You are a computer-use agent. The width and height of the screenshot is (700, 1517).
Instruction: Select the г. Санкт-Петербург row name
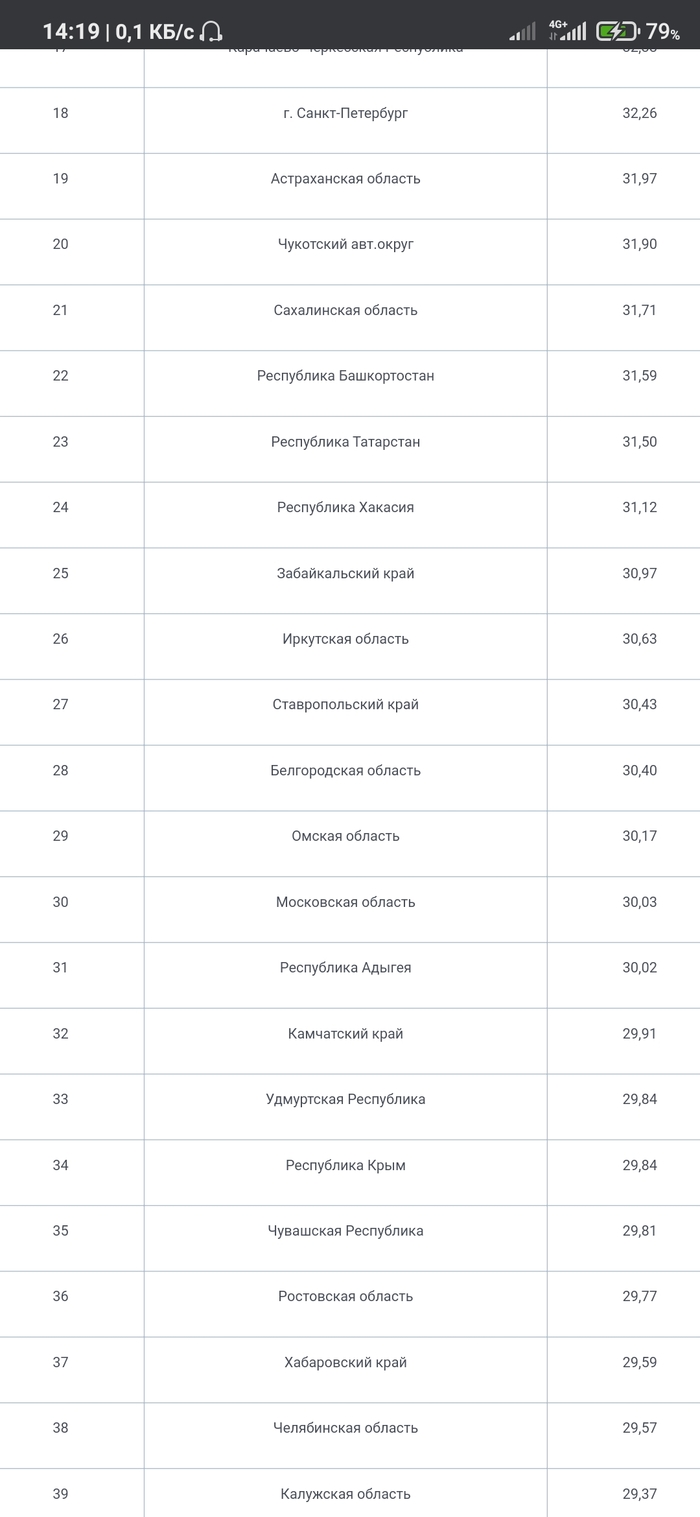(346, 113)
